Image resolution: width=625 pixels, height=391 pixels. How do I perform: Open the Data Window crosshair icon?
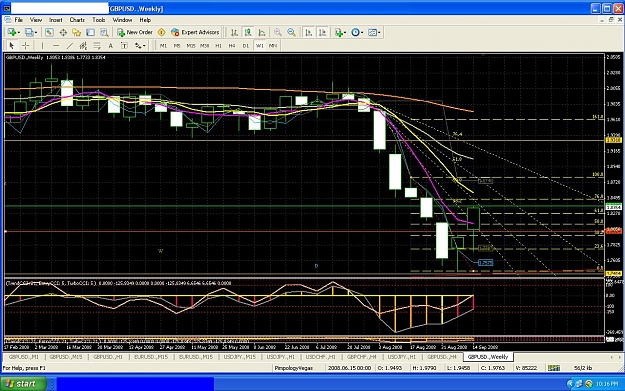point(63,32)
